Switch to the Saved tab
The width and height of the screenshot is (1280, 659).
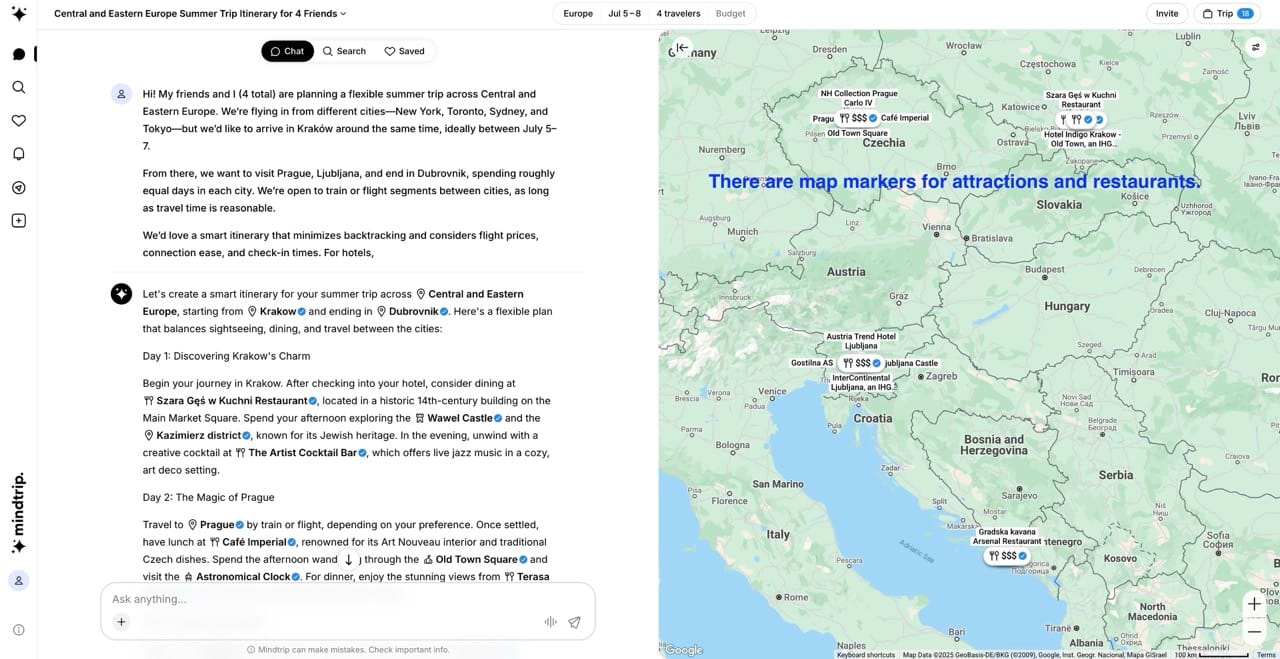click(x=404, y=51)
